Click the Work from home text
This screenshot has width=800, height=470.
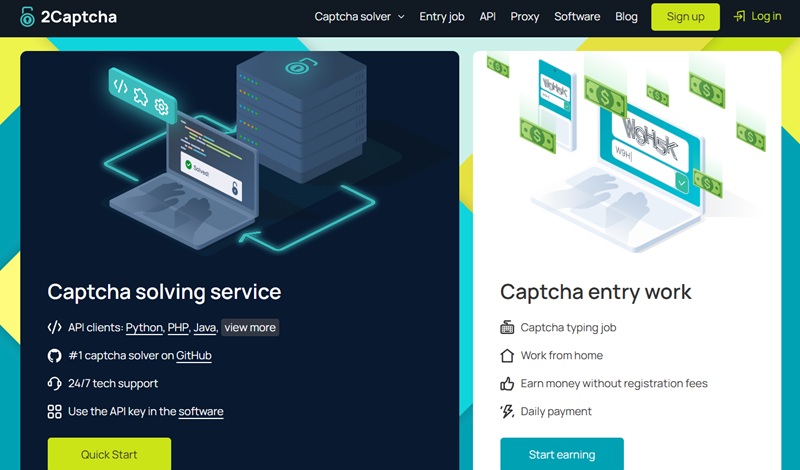click(562, 356)
